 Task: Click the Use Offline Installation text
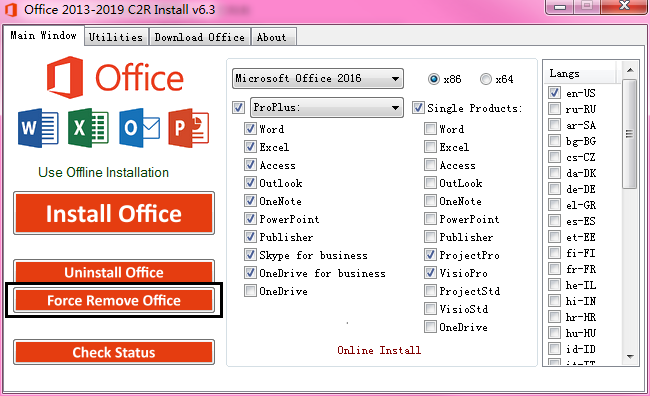[x=103, y=172]
